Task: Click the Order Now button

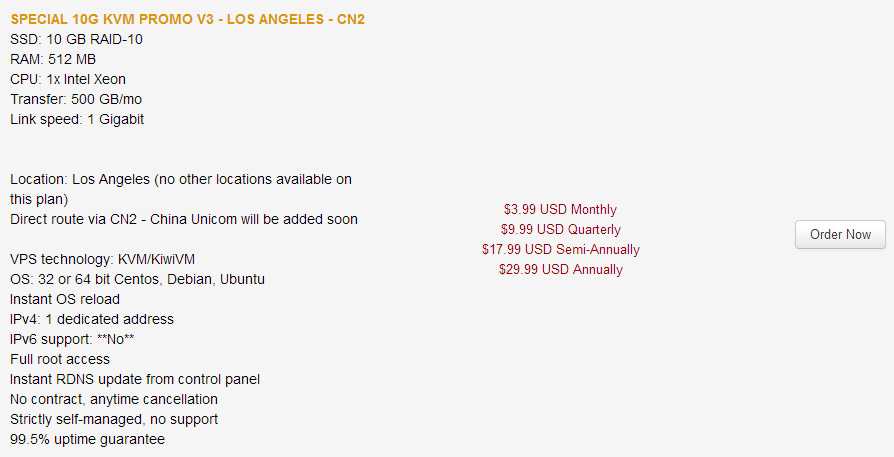Action: tap(840, 234)
